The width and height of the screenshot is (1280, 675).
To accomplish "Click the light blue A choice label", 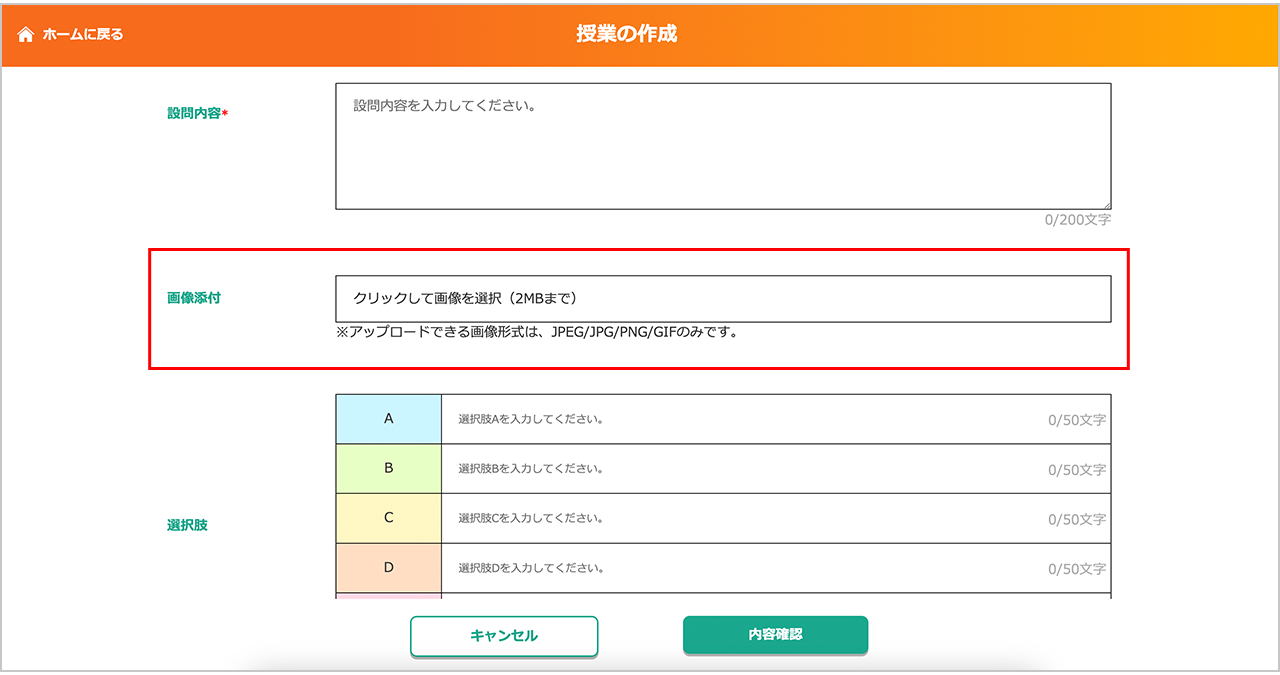I will 388,419.
